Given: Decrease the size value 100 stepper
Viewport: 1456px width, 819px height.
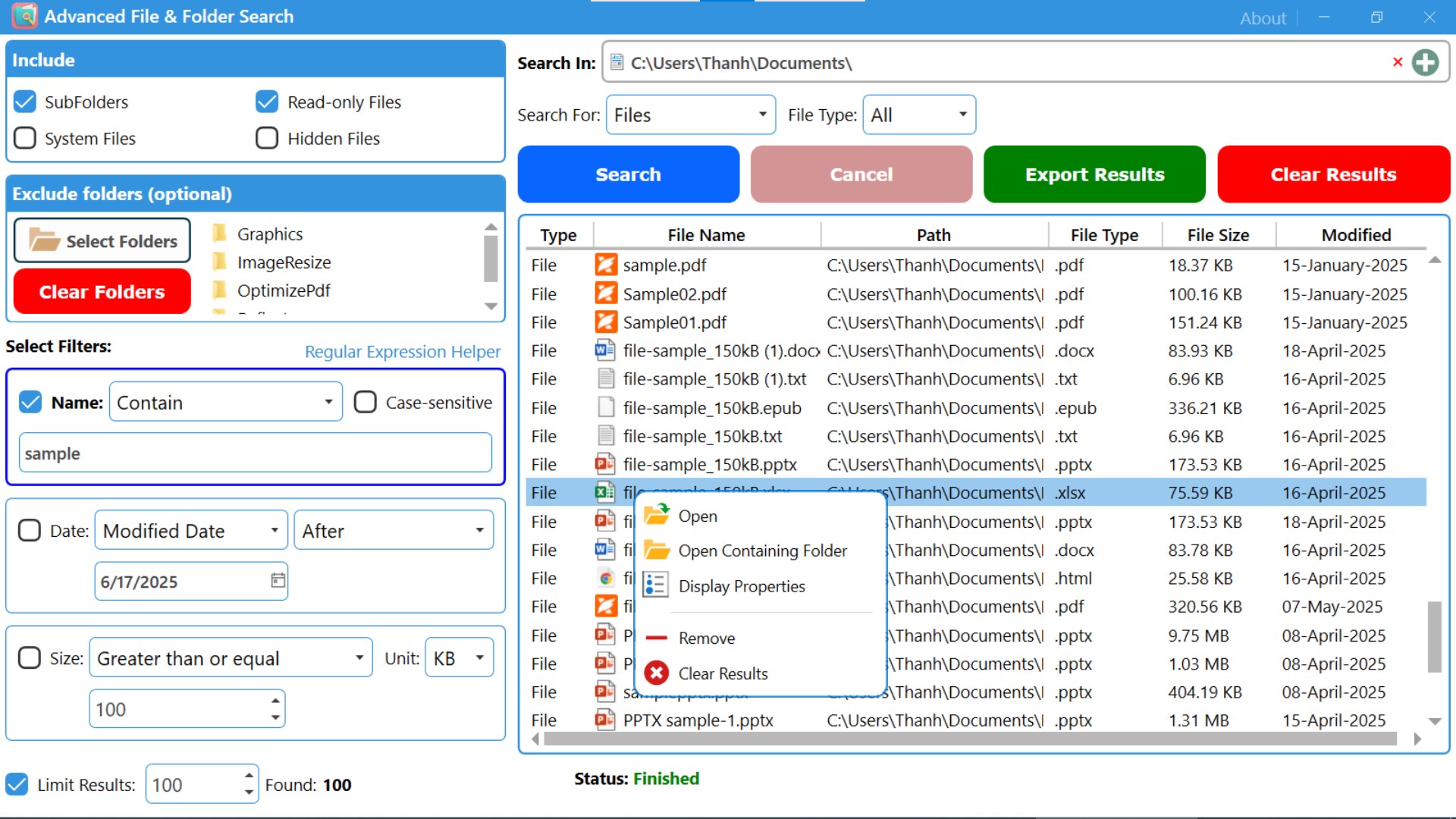Looking at the screenshot, I should coord(275,717).
